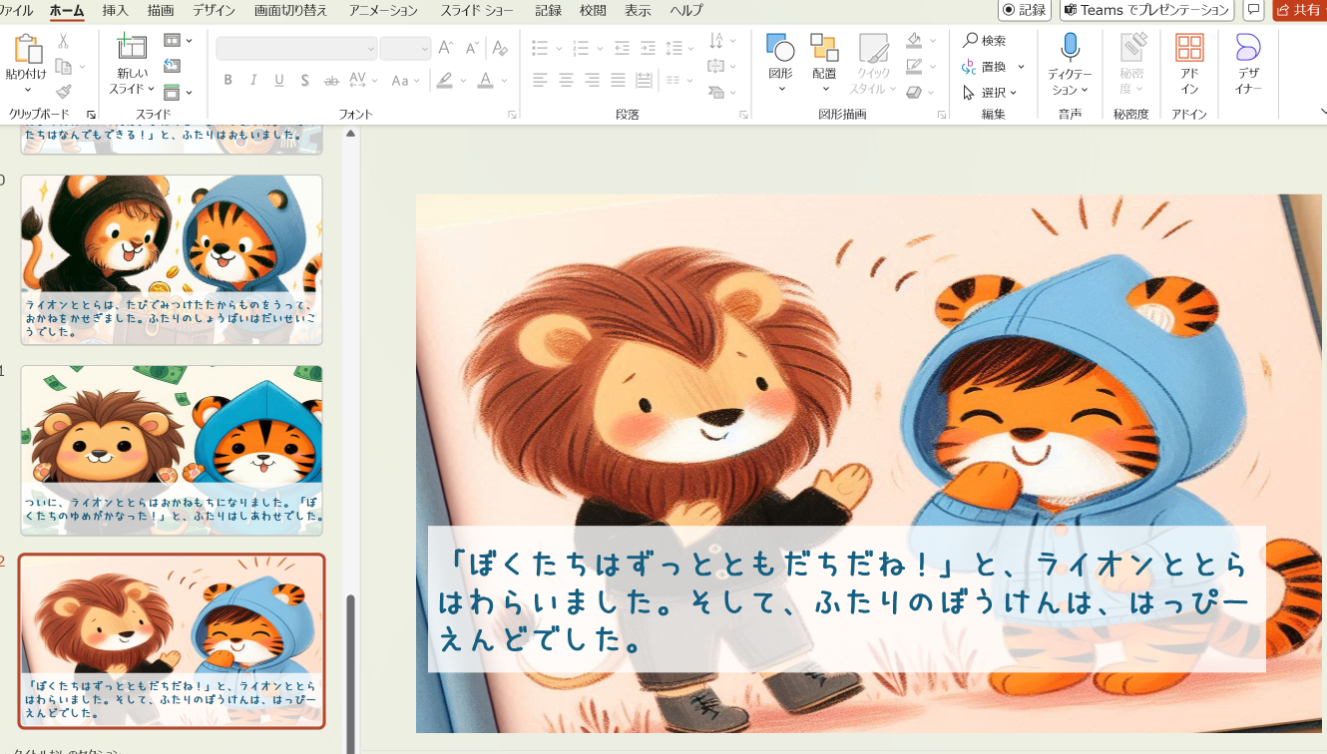Open the font name combo box
The width and height of the screenshot is (1327, 754).
tap(296, 48)
